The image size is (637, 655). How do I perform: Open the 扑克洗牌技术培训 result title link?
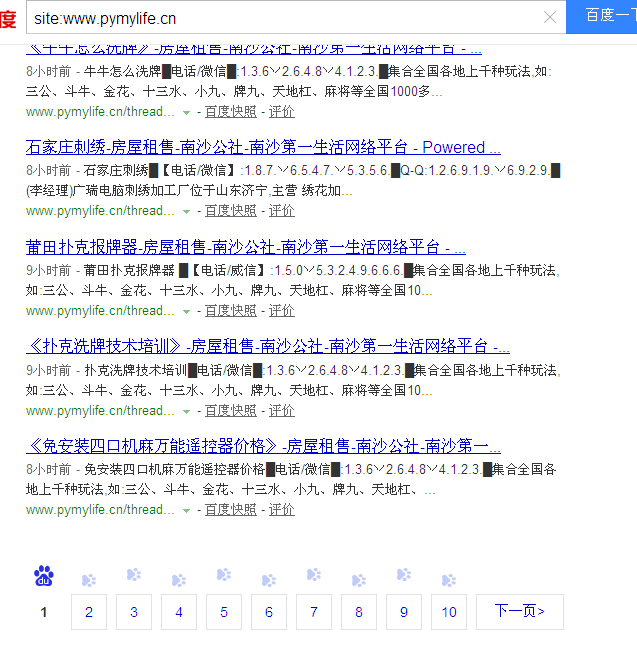(x=268, y=346)
